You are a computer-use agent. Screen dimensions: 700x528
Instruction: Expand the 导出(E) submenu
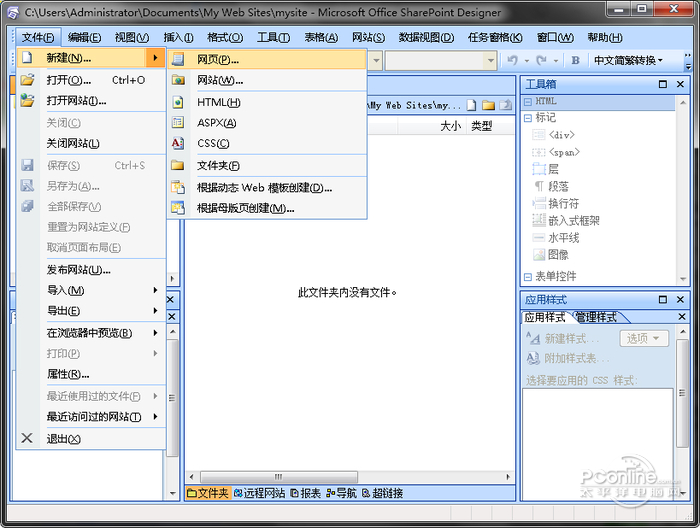click(91, 311)
